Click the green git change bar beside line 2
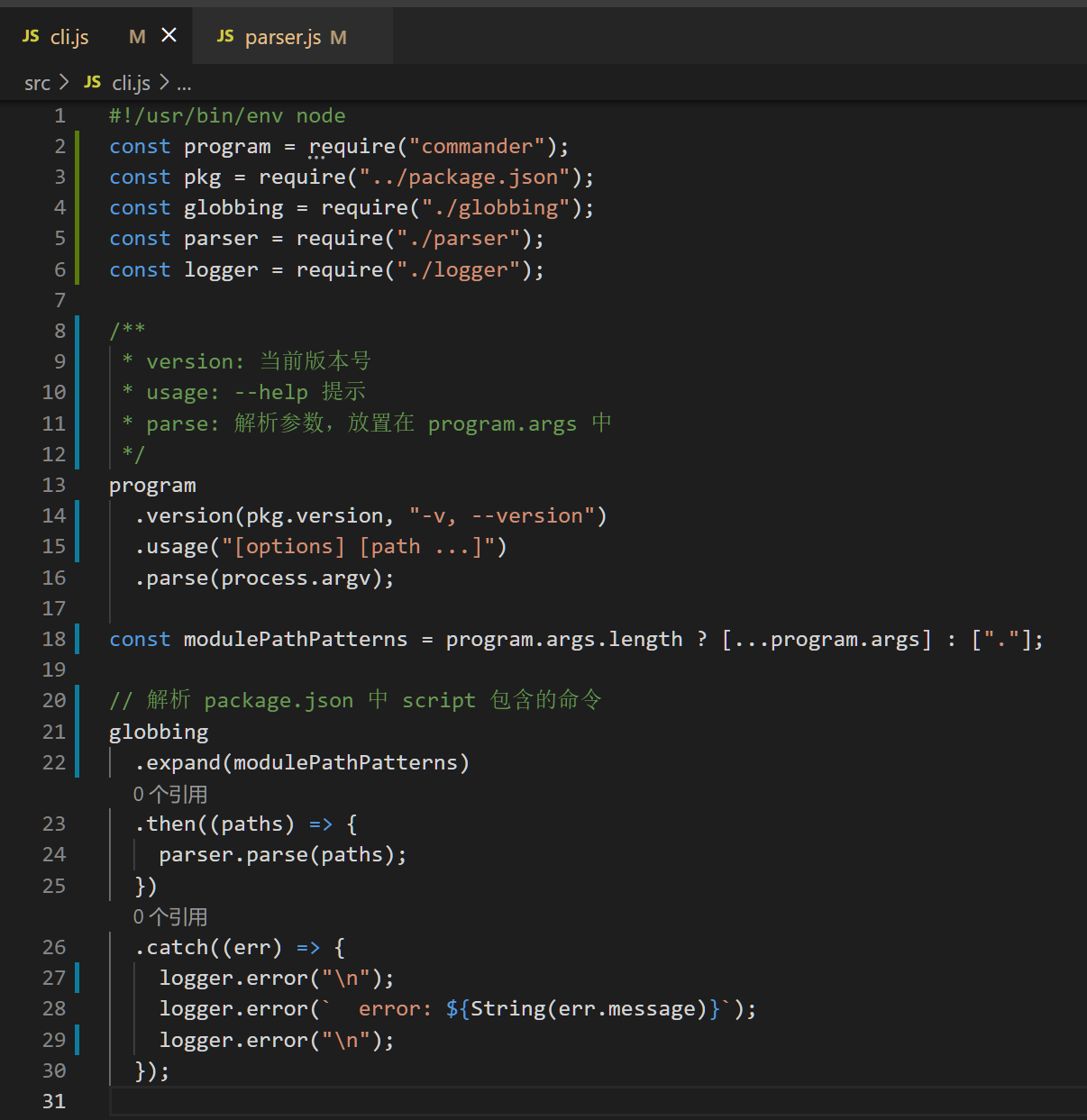 [x=78, y=146]
